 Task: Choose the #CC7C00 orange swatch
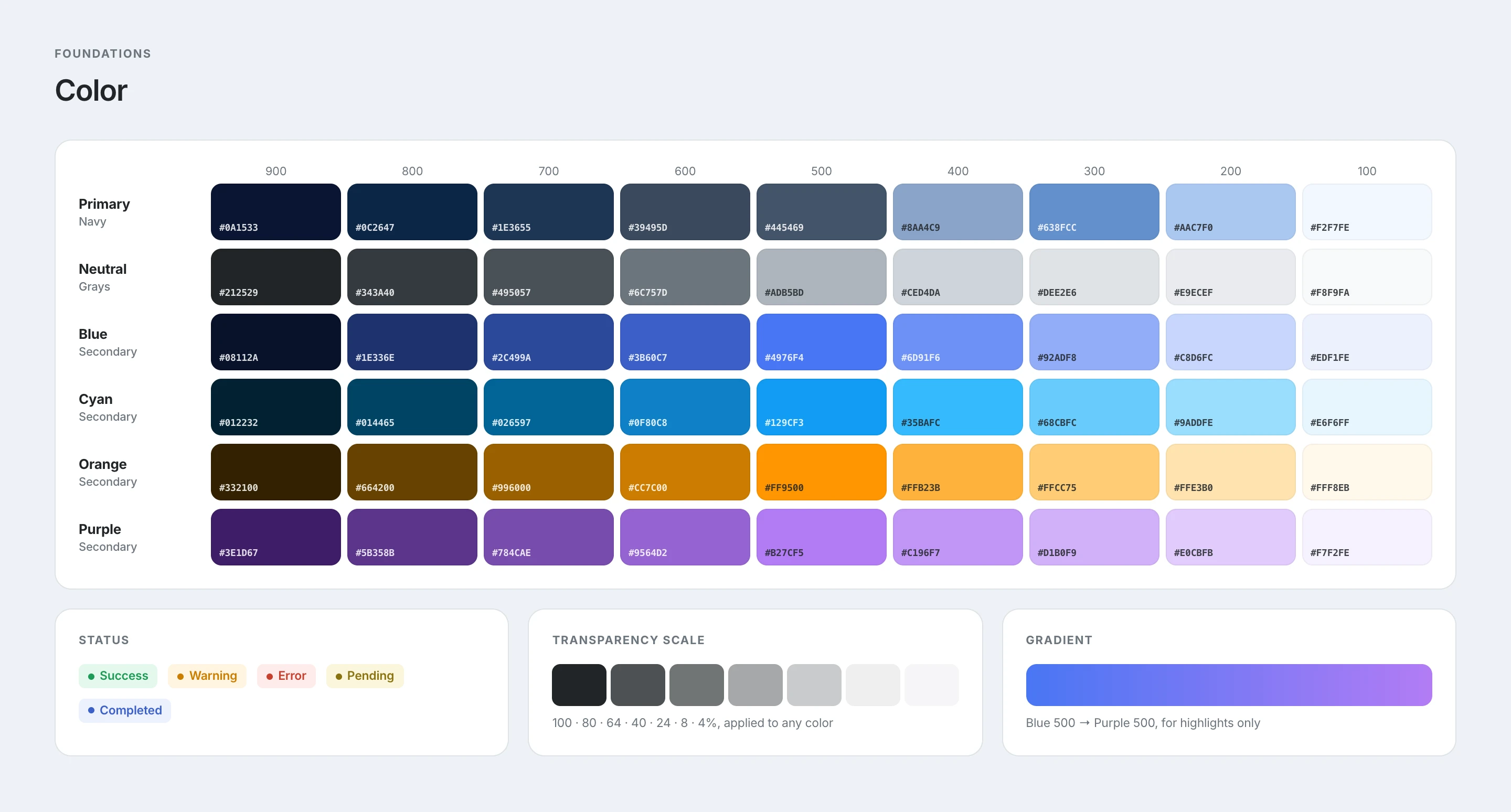685,472
